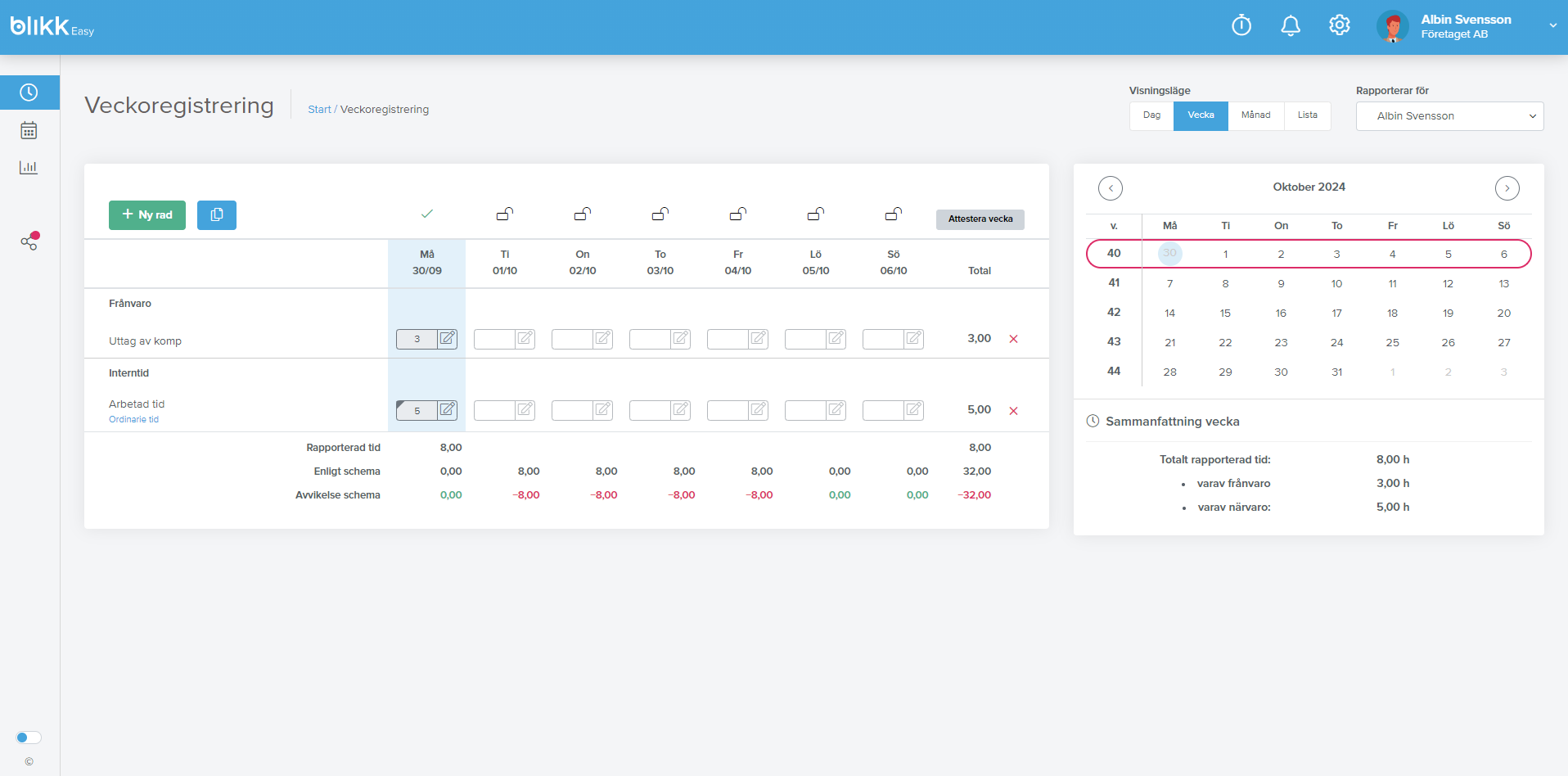Switch to Lista view tab

point(1307,115)
